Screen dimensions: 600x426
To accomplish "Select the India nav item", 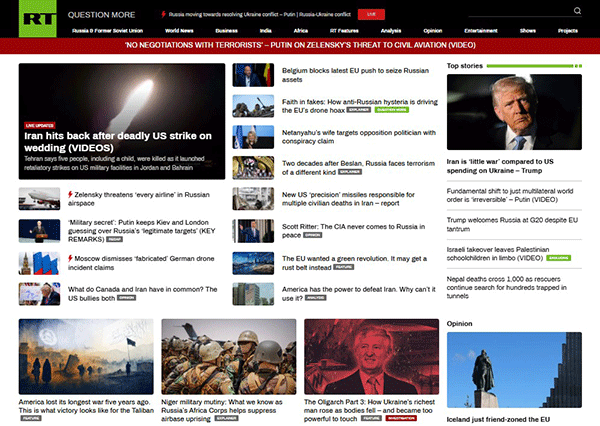I will [266, 31].
